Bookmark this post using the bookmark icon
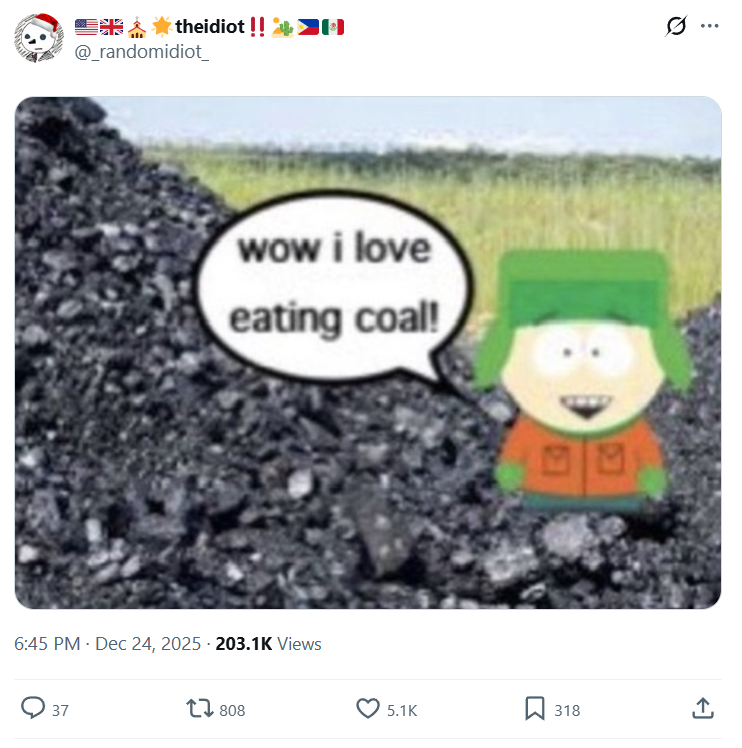This screenshot has width=742, height=748. 535,709
